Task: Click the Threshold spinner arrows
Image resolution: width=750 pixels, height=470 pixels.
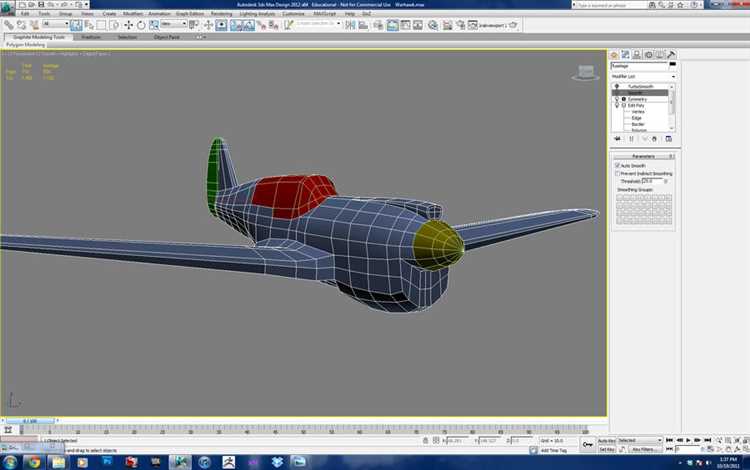Action: pyautogui.click(x=666, y=181)
